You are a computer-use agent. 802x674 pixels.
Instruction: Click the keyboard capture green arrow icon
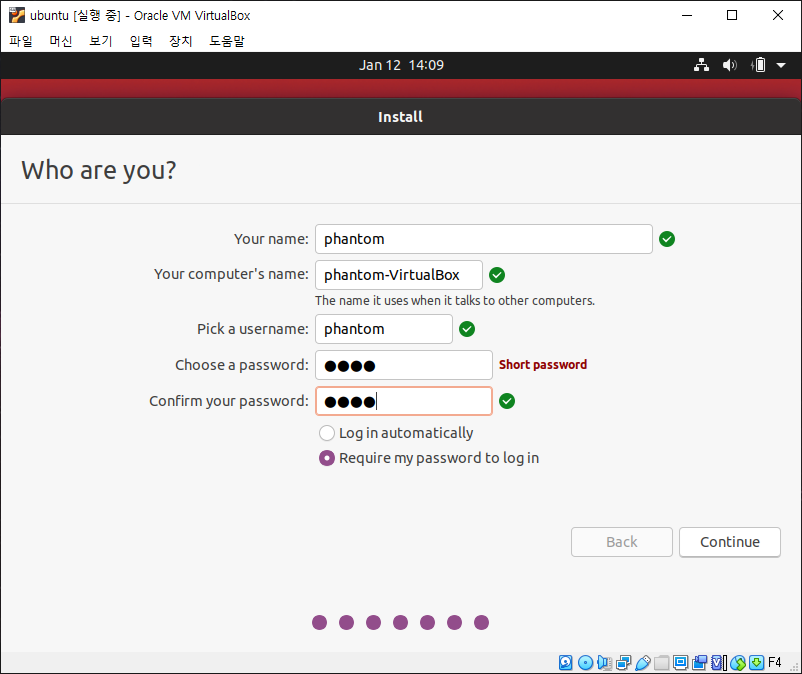pos(756,663)
